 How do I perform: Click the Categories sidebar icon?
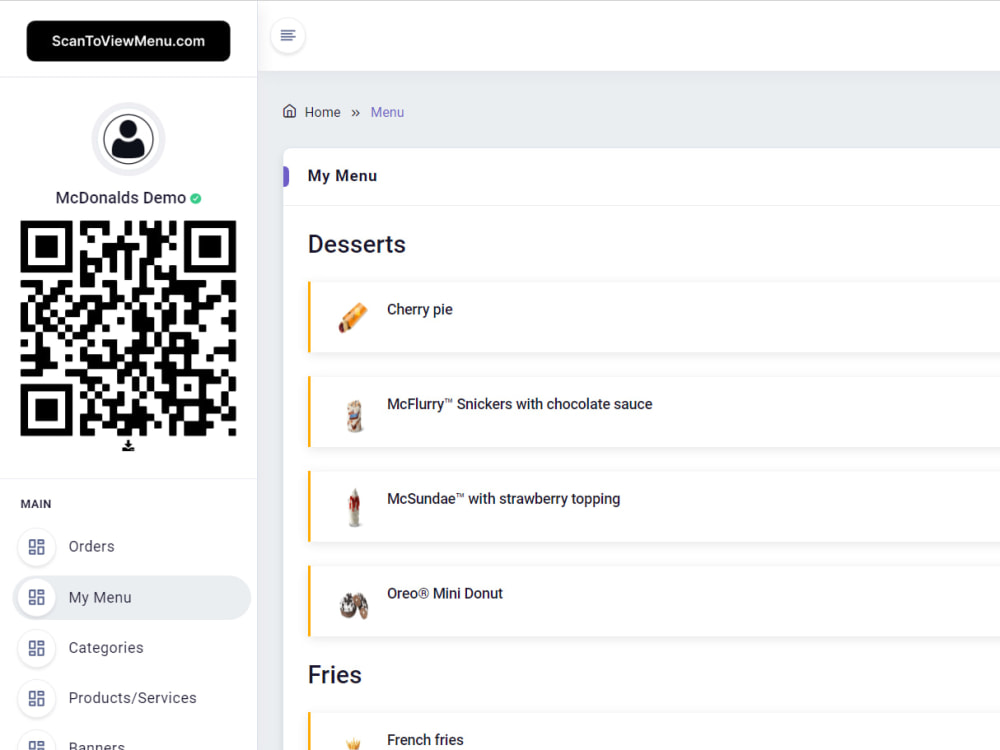36,648
